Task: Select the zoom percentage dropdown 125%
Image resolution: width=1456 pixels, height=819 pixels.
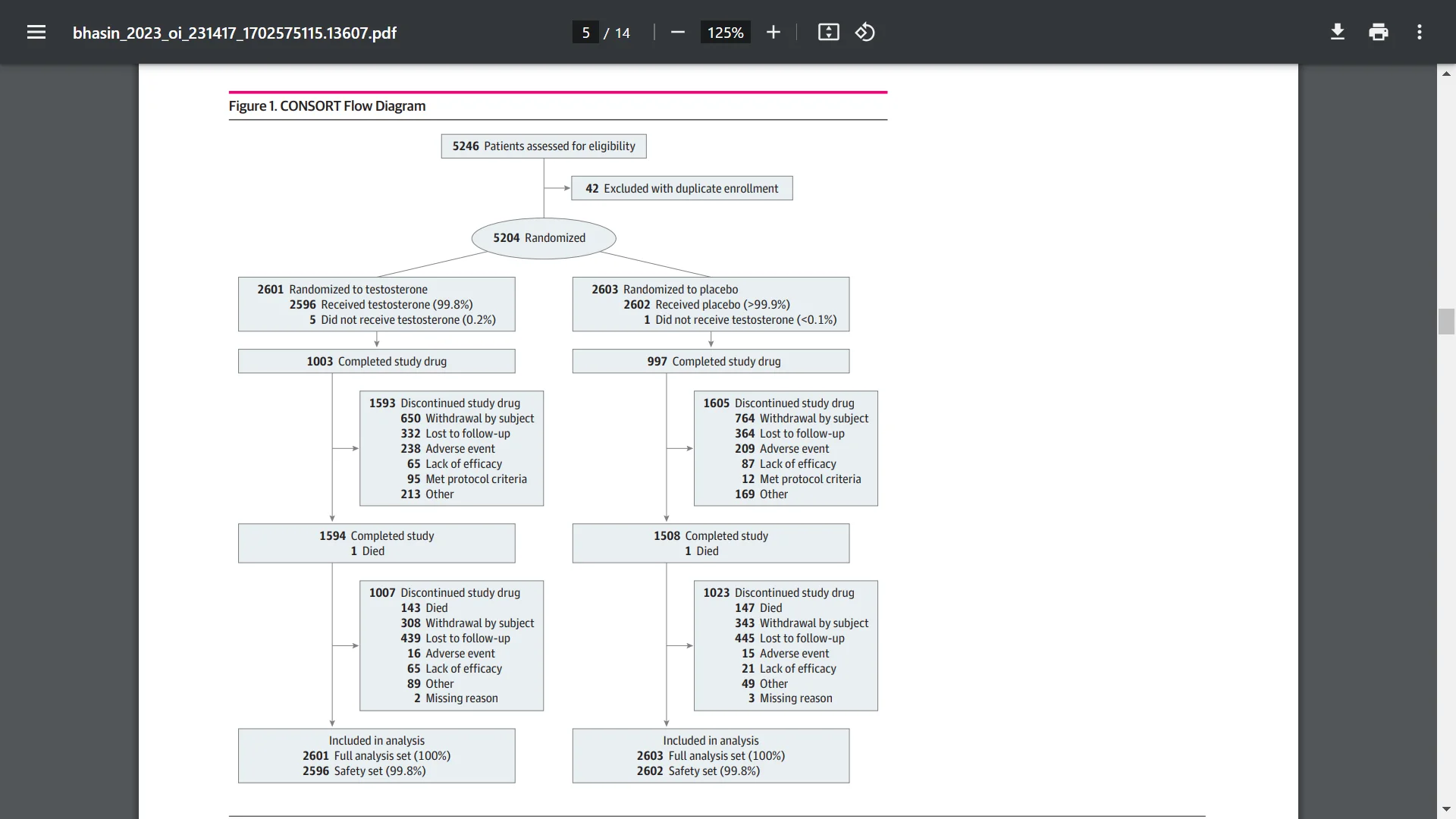Action: 724,32
